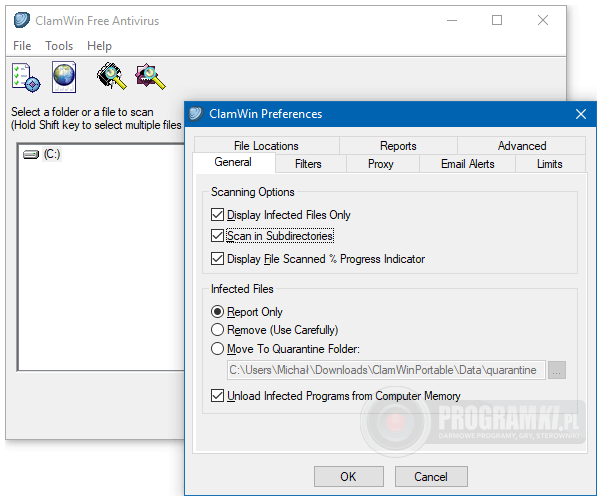Screen dimensions: 603x501
Task: Select the Report Only radio button
Action: [x=217, y=311]
